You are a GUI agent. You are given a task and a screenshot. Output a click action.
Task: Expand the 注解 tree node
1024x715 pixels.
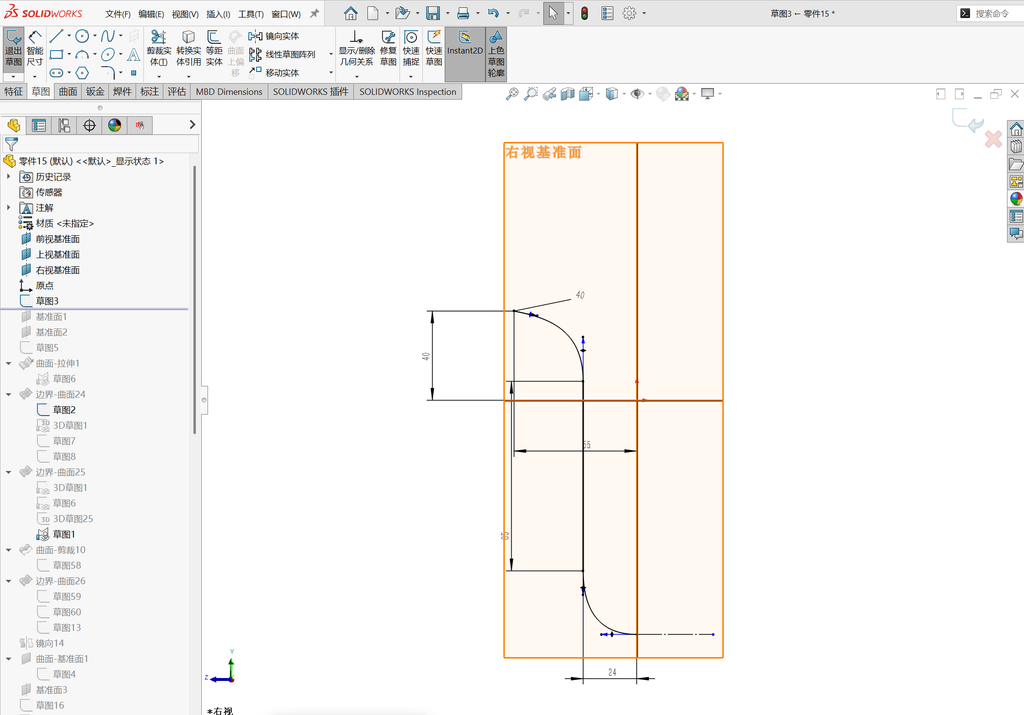click(x=8, y=208)
